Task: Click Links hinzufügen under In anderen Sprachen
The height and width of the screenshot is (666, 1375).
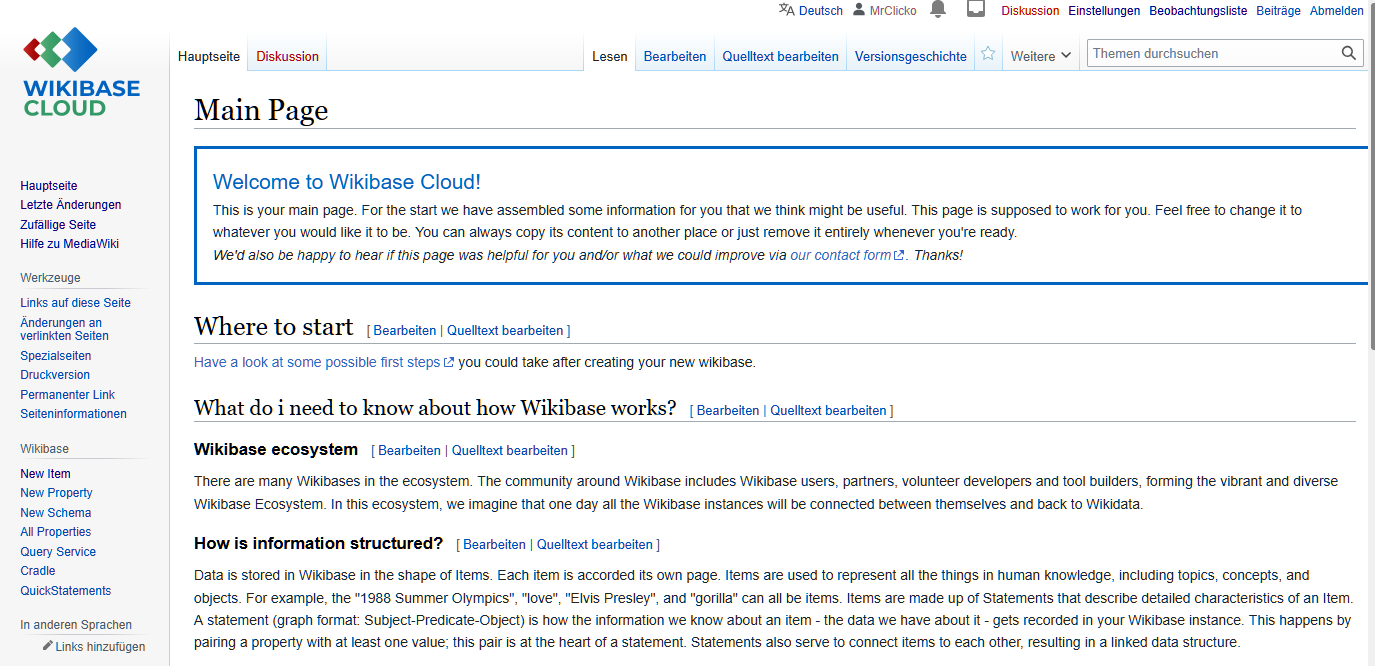Action: 100,647
